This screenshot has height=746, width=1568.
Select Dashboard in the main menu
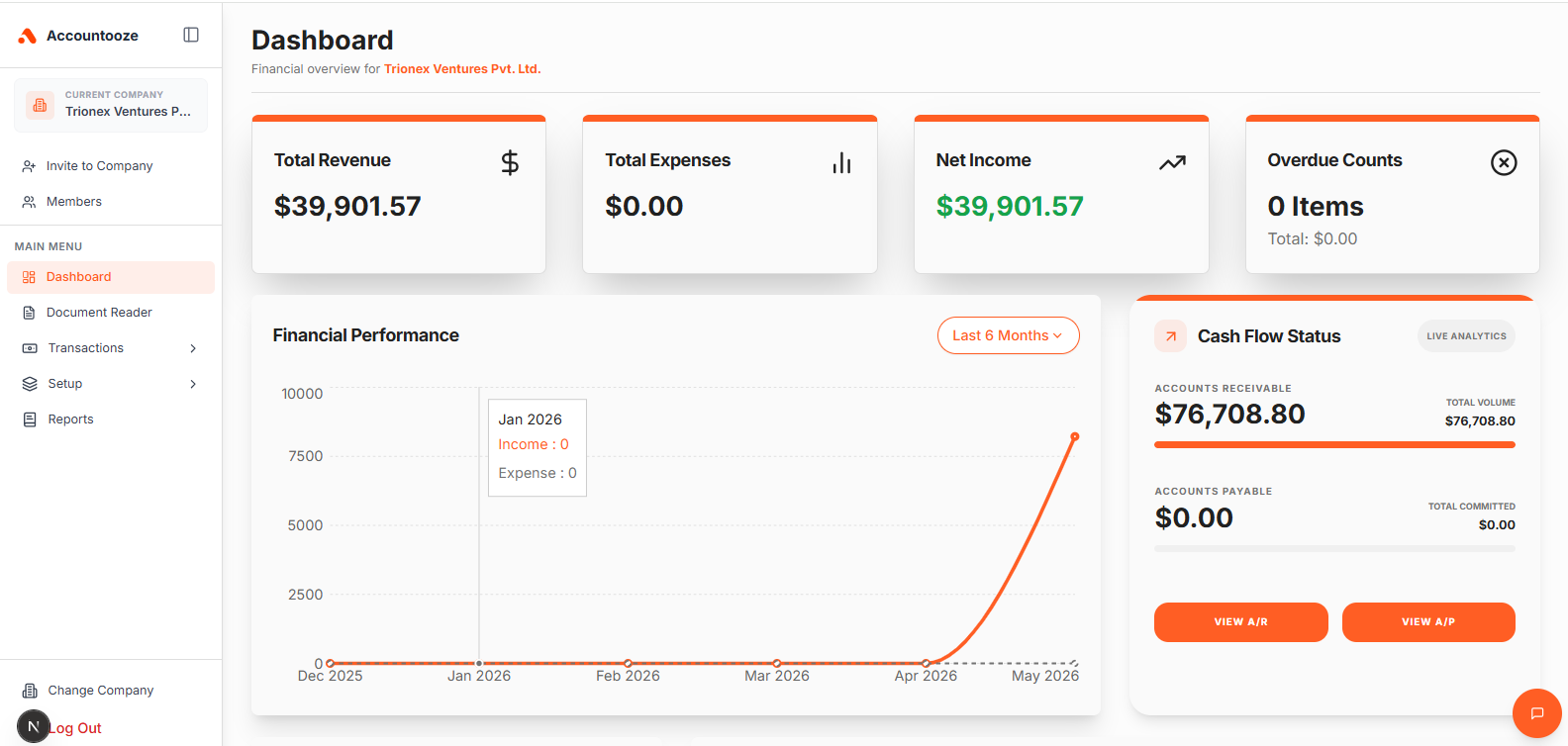click(x=111, y=277)
